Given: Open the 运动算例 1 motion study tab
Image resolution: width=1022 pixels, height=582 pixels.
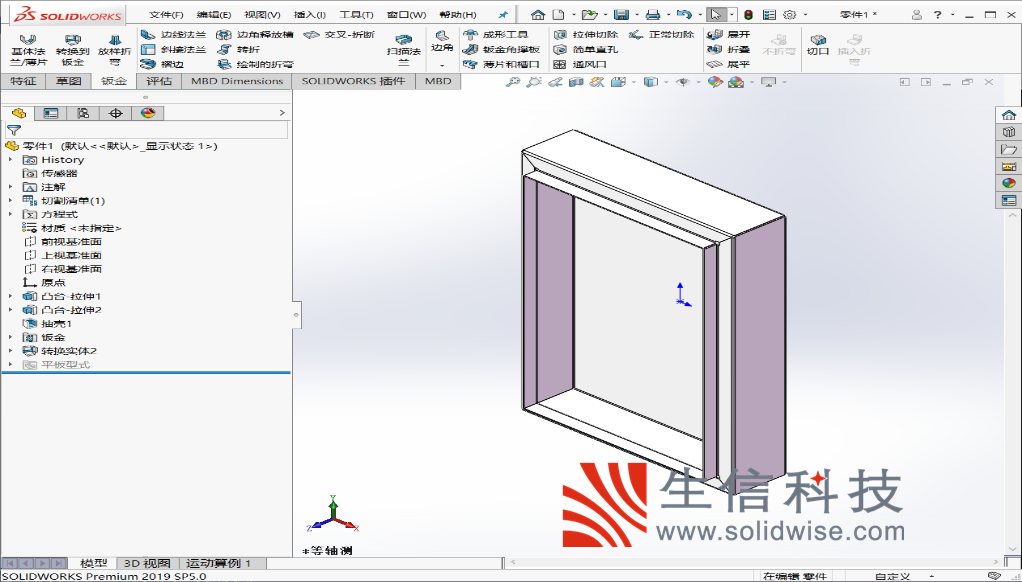Looking at the screenshot, I should (x=218, y=563).
